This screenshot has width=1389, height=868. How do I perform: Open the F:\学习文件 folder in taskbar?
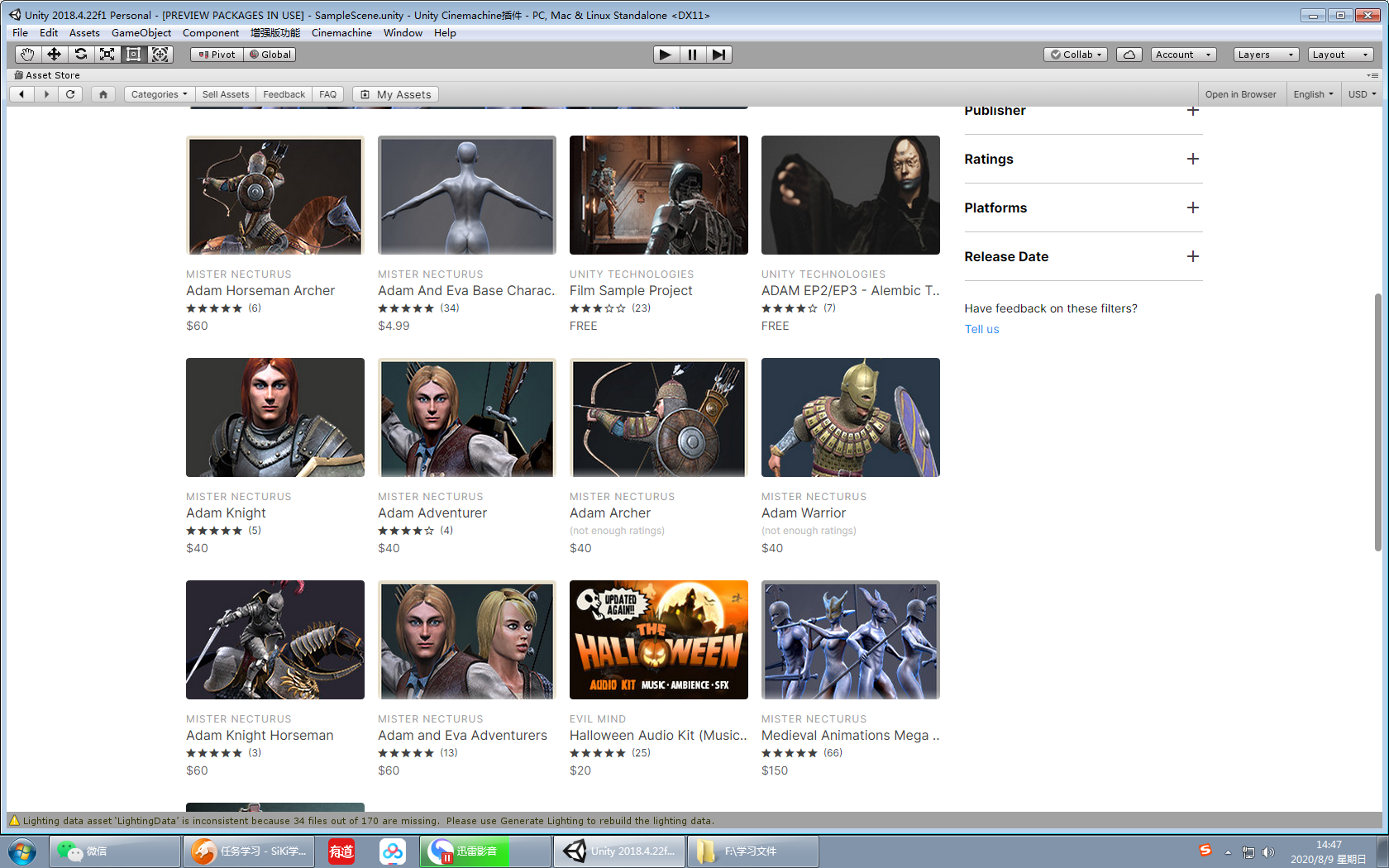(x=752, y=851)
